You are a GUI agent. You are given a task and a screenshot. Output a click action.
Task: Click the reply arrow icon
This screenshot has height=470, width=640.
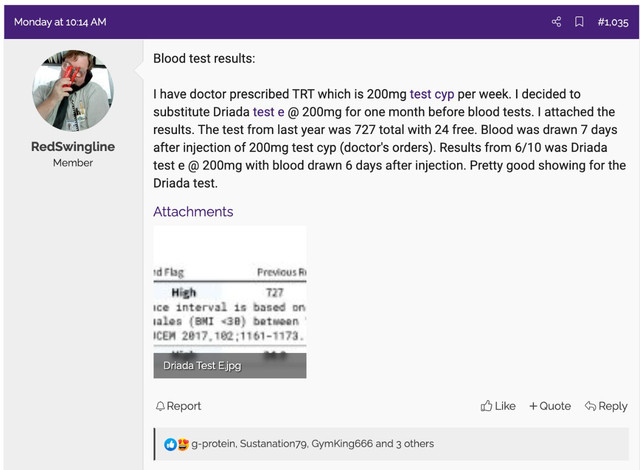coord(590,406)
